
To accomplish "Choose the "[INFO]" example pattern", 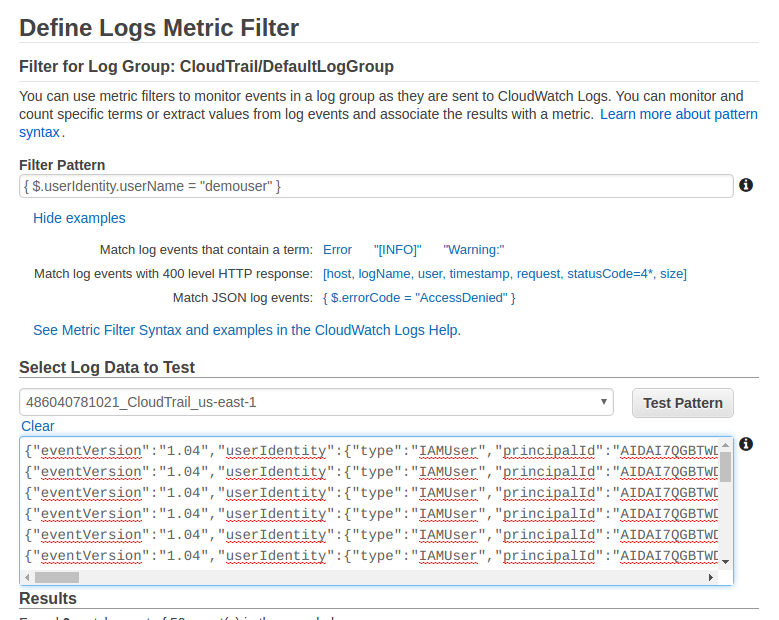I will click(397, 249).
